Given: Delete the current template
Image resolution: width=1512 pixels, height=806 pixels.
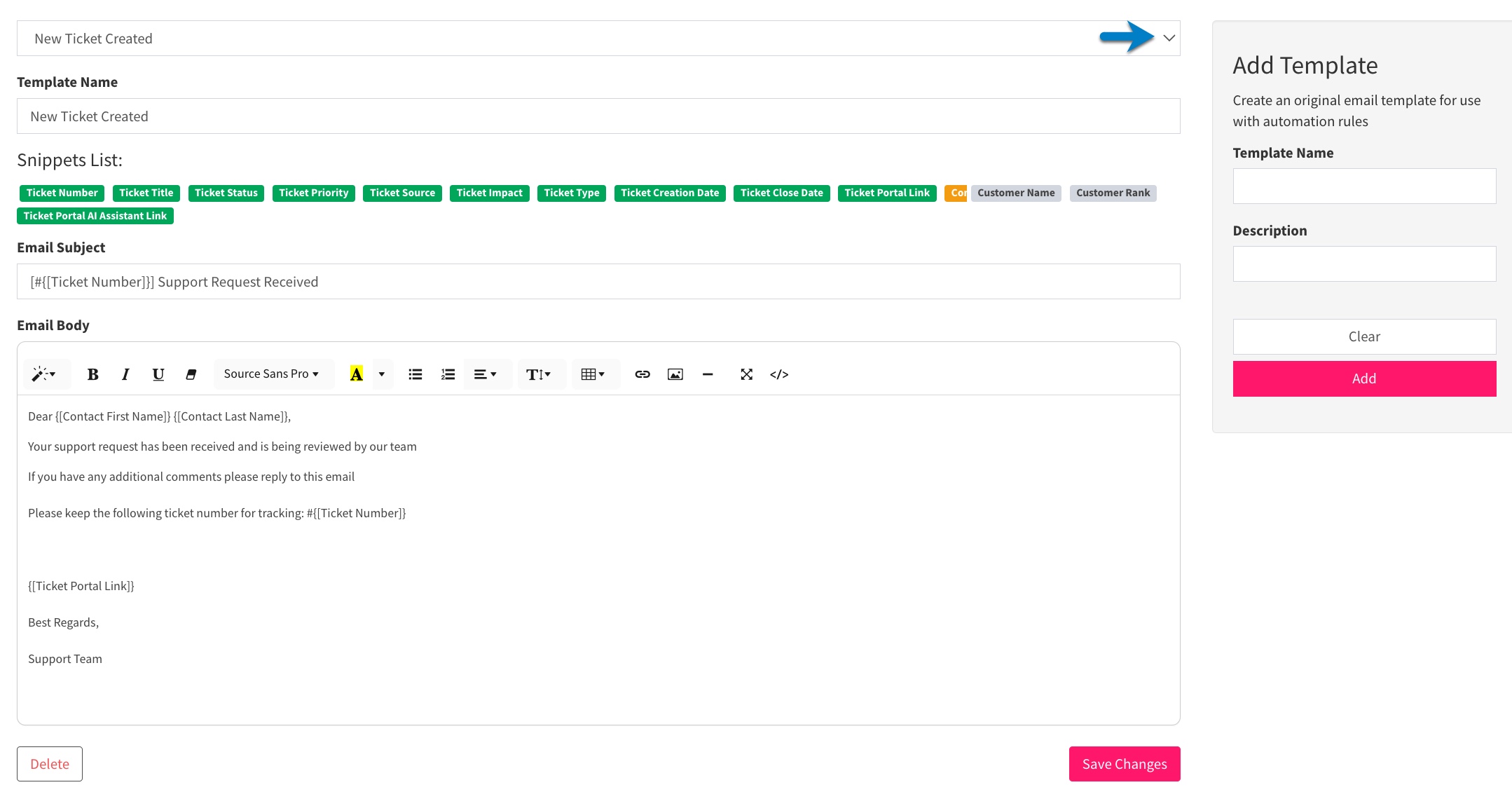Looking at the screenshot, I should (50, 764).
